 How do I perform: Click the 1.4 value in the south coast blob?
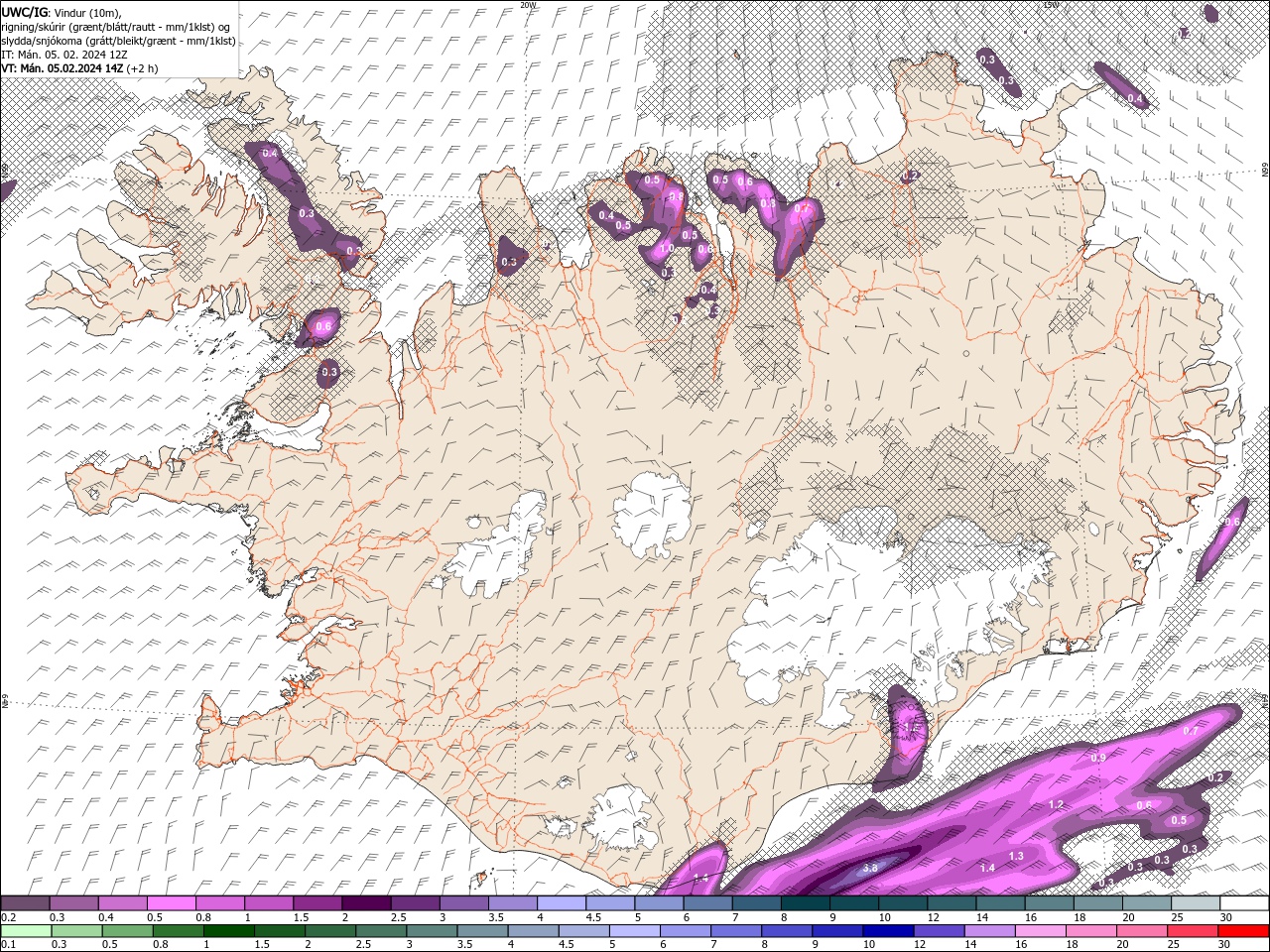tap(700, 879)
